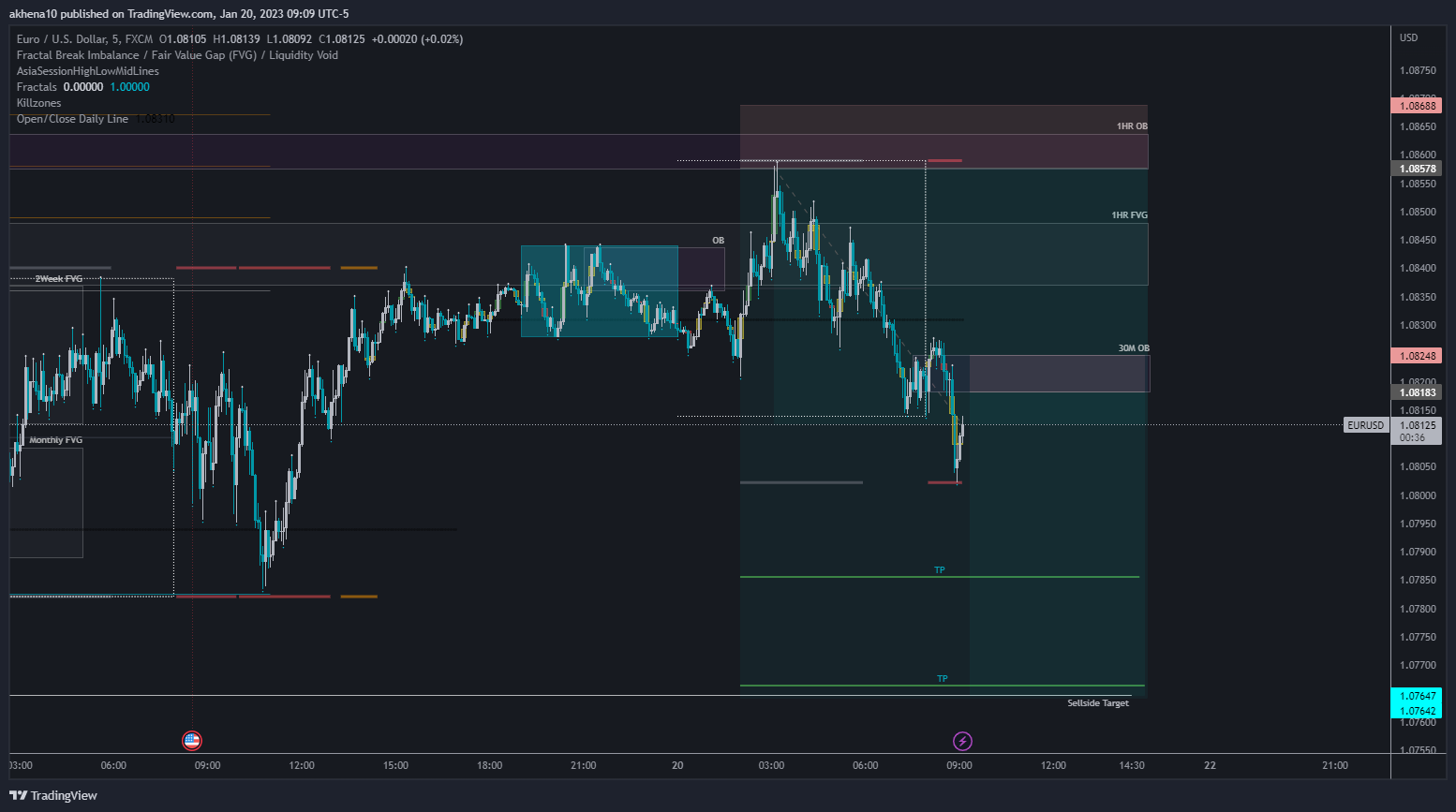
Task: Click the current price 1.08125 countdown label
Action: (1418, 431)
